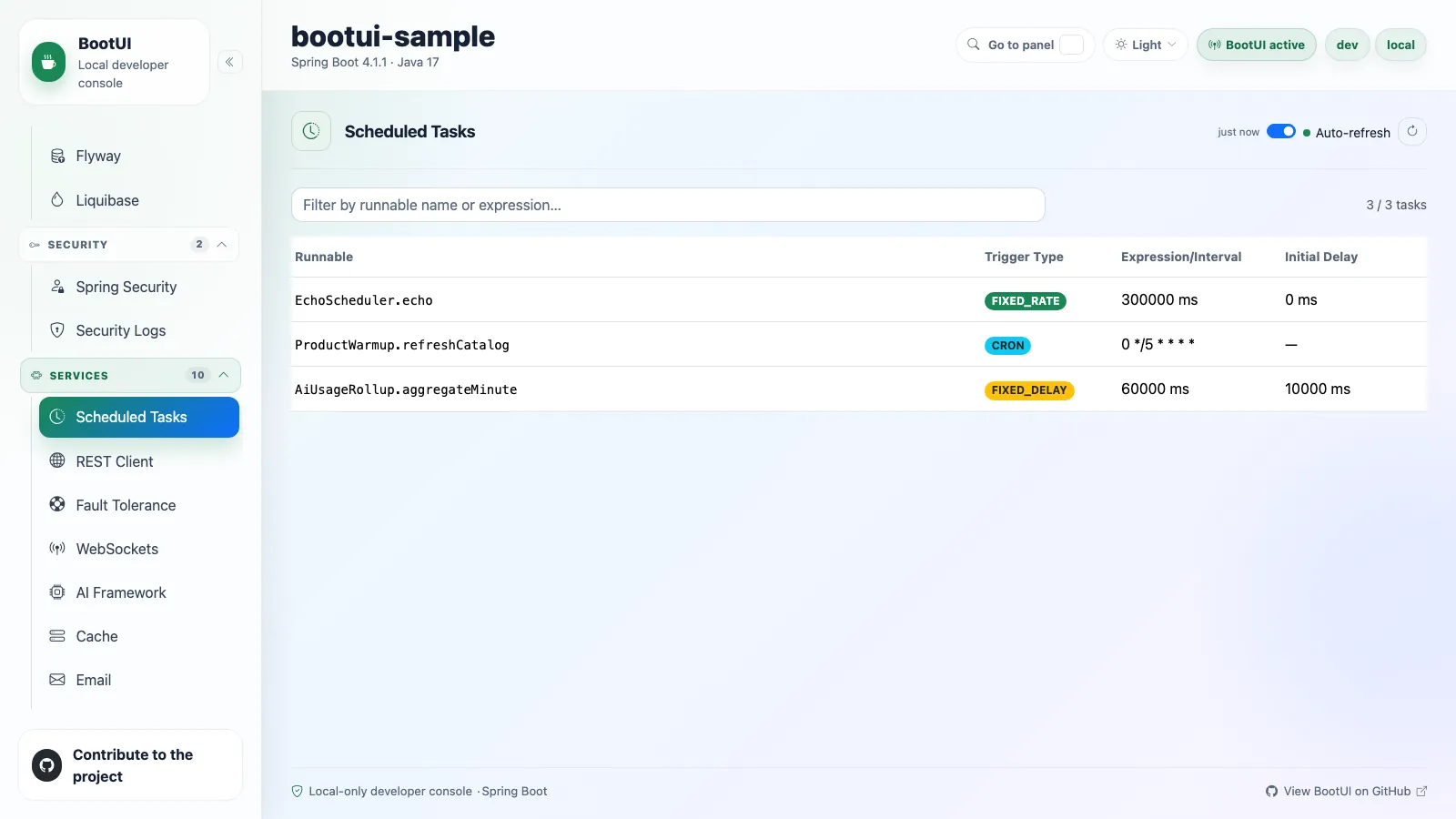
Task: Open the Fault Tolerance panel
Action: pos(139,505)
